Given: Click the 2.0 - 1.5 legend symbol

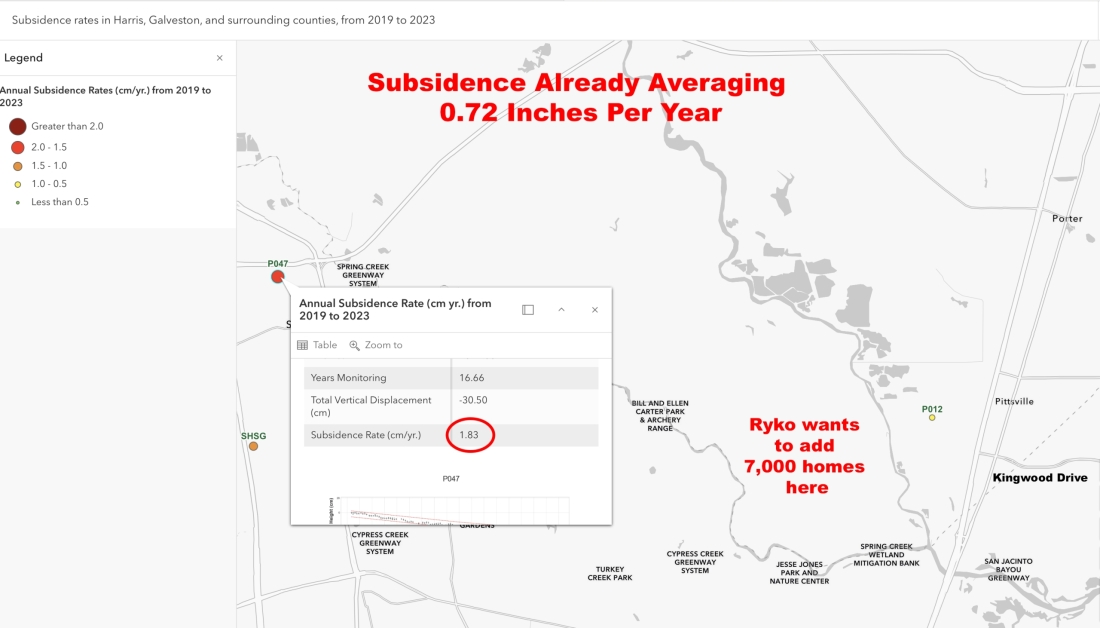Looking at the screenshot, I should click(18, 147).
